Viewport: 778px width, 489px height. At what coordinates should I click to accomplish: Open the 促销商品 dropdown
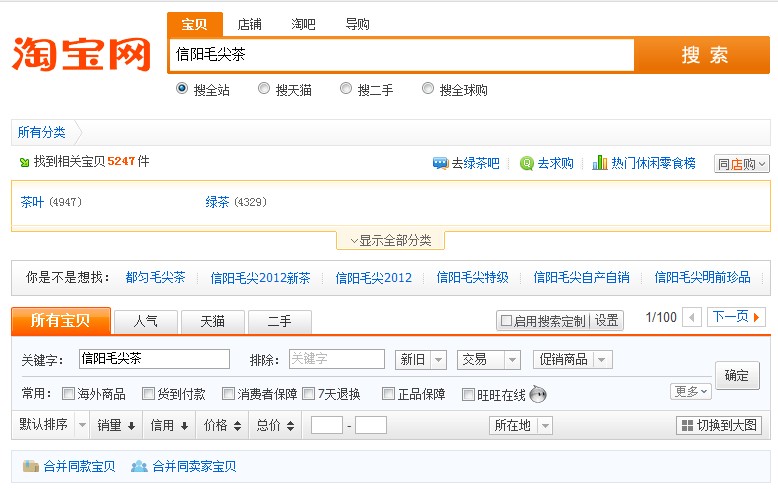(573, 360)
